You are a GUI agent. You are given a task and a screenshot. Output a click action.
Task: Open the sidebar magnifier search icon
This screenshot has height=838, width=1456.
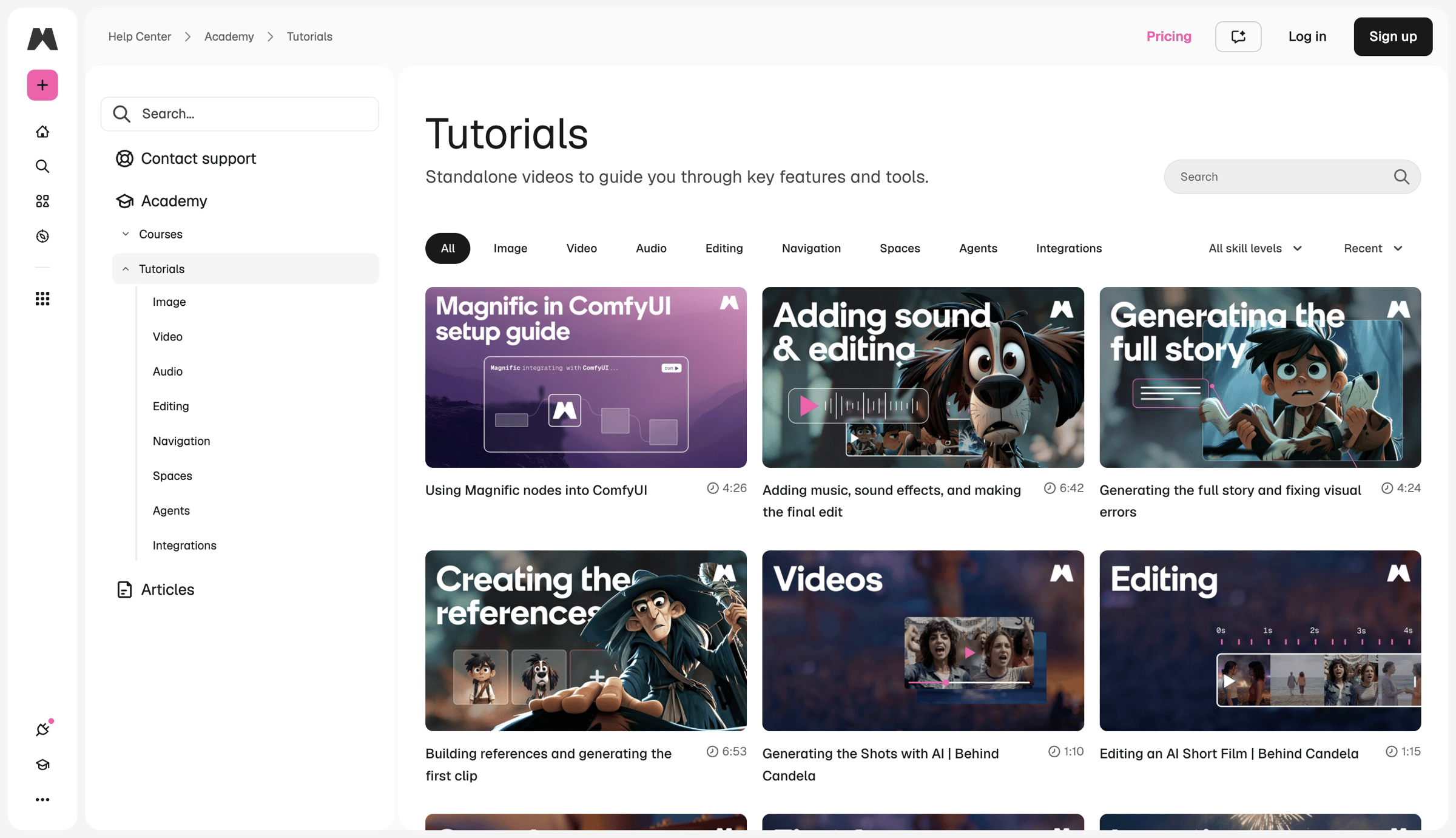pyautogui.click(x=42, y=166)
